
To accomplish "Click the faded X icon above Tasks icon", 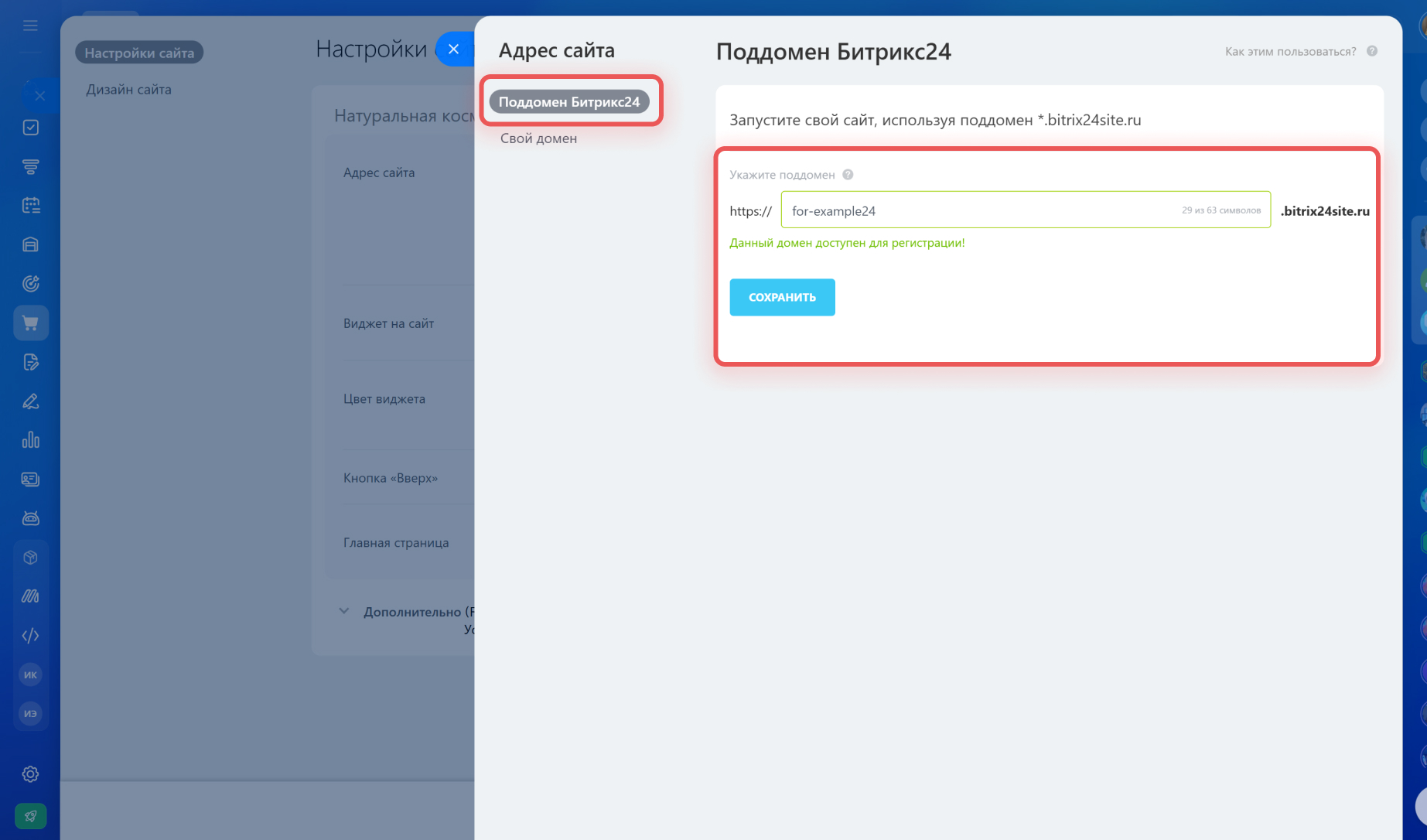I will (40, 96).
